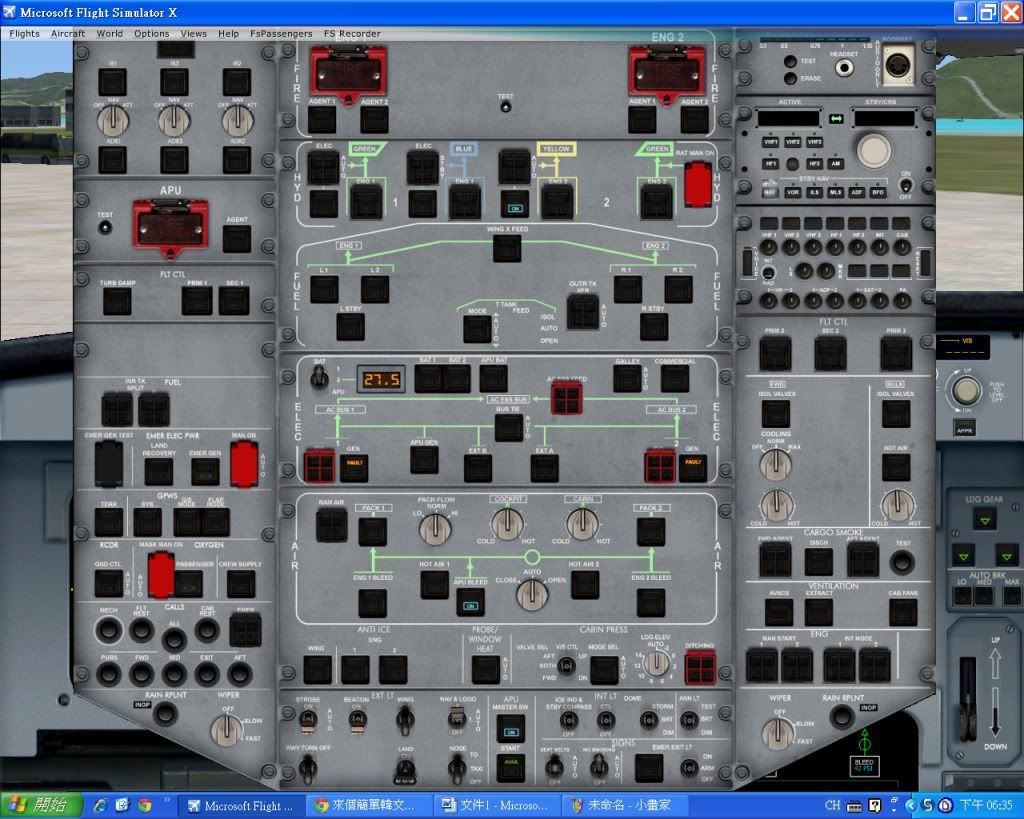Open the Word document taskbar button
The height and width of the screenshot is (819, 1024).
click(x=495, y=805)
